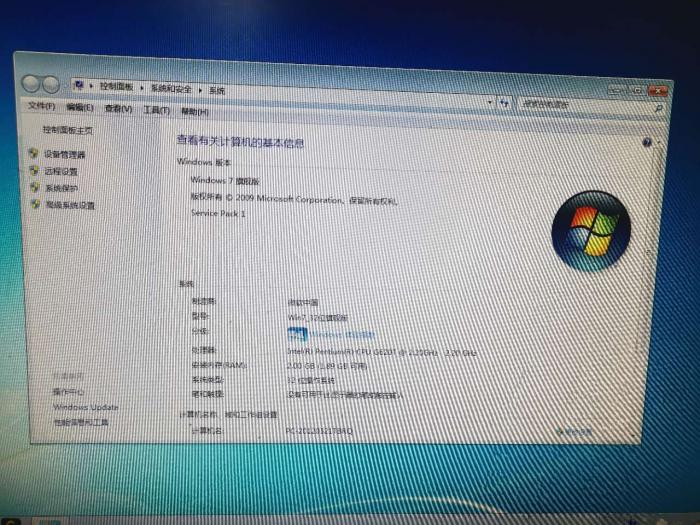Click the magnifier icon in the search box
The height and width of the screenshot is (525, 700).
[658, 108]
